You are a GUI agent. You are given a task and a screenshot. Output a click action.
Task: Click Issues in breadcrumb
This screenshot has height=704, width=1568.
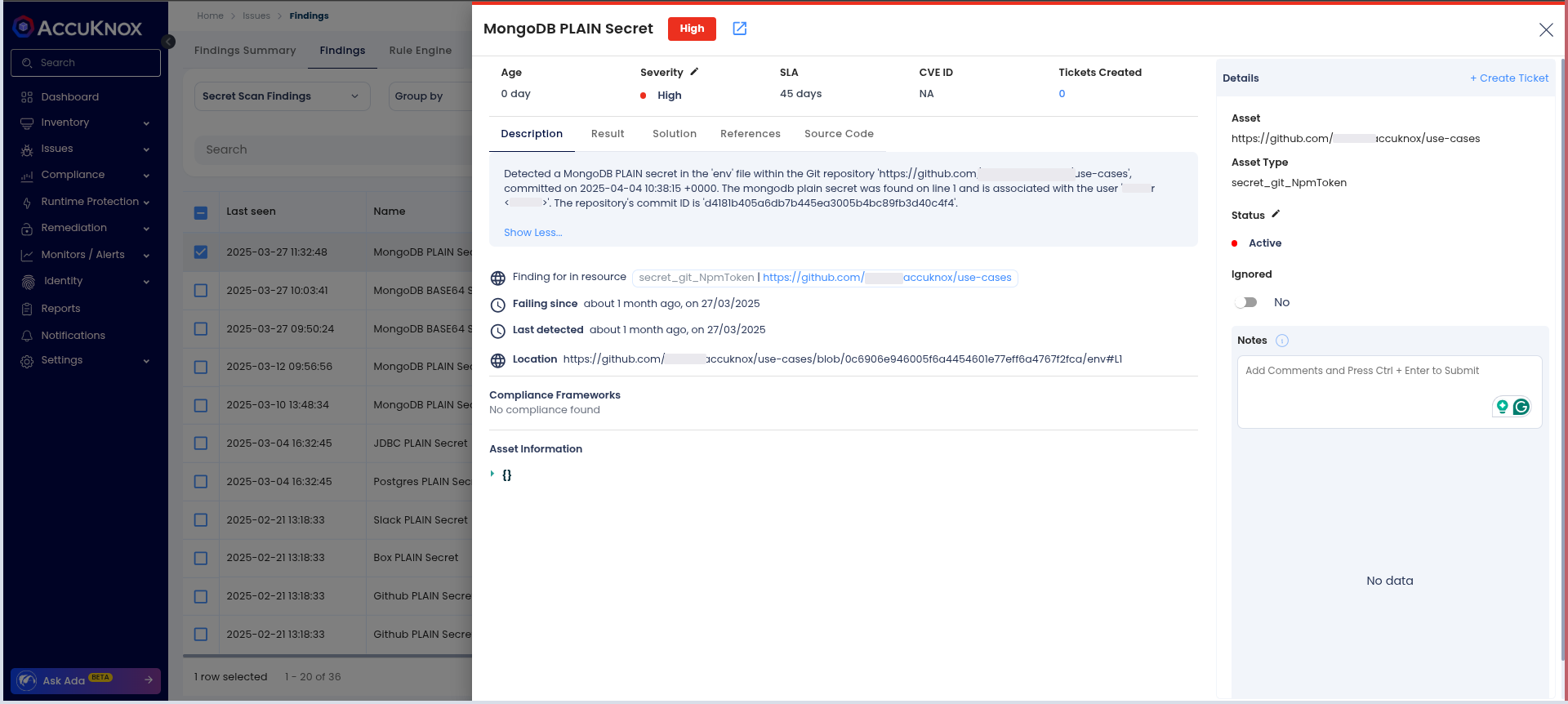[x=256, y=16]
